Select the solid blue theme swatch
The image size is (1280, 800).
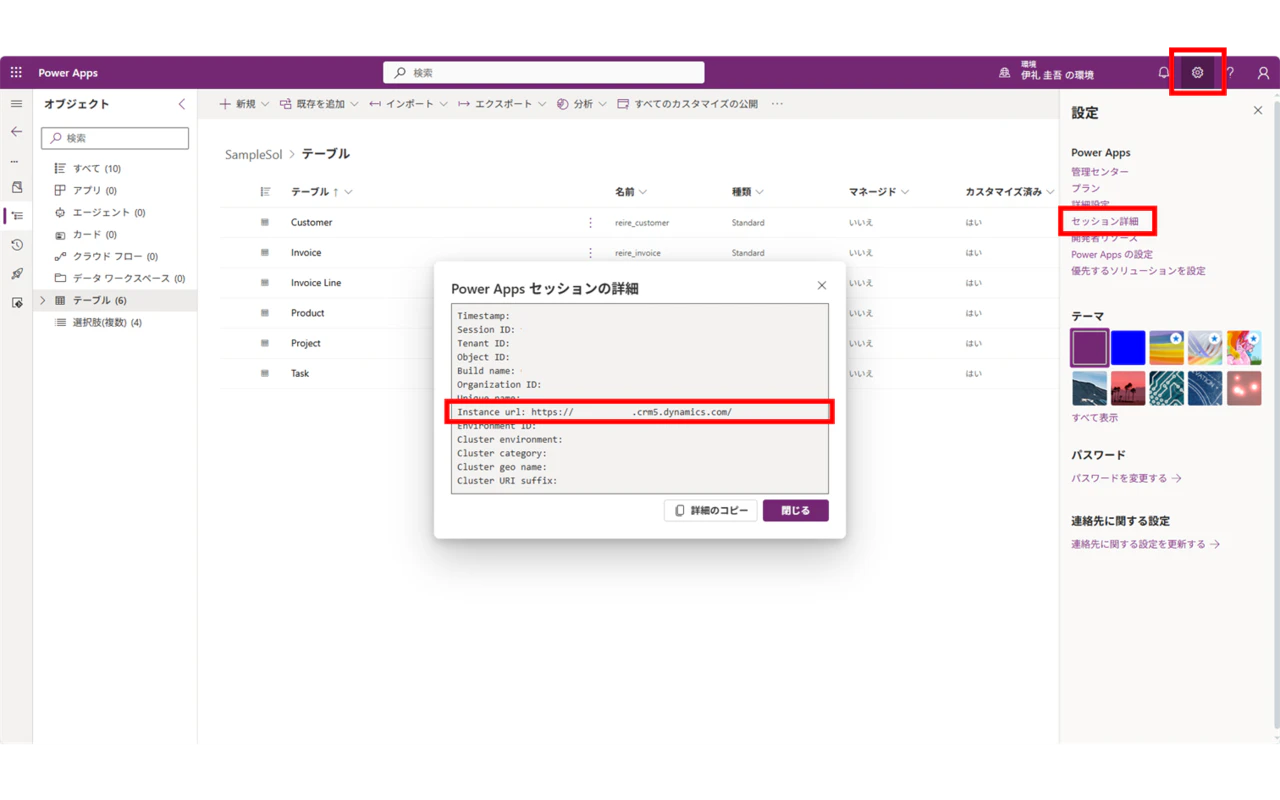click(x=1128, y=348)
